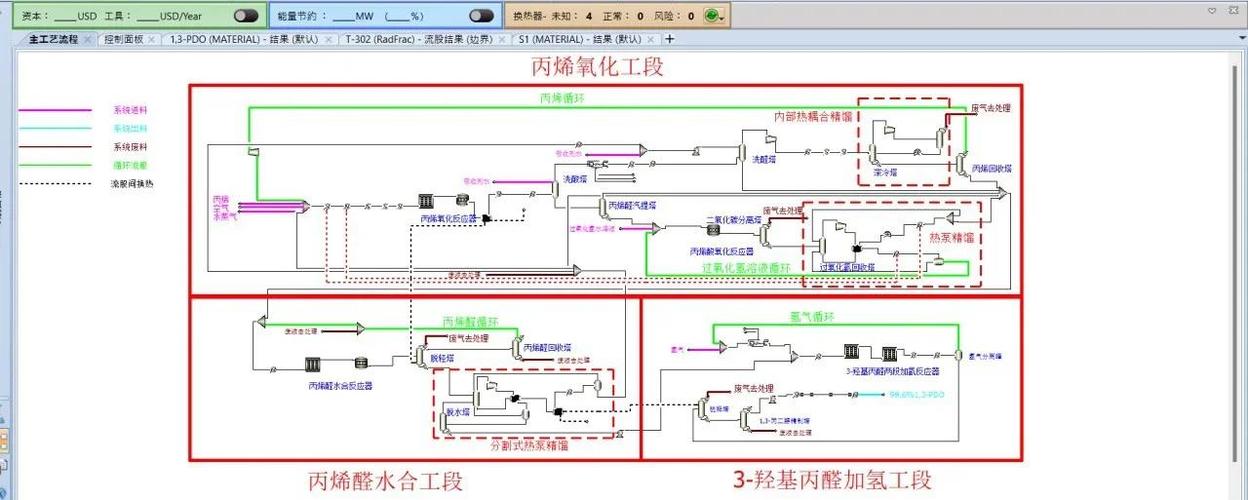The width and height of the screenshot is (1248, 500).
Task: Toggle the energy savings analysis switch
Action: [481, 16]
